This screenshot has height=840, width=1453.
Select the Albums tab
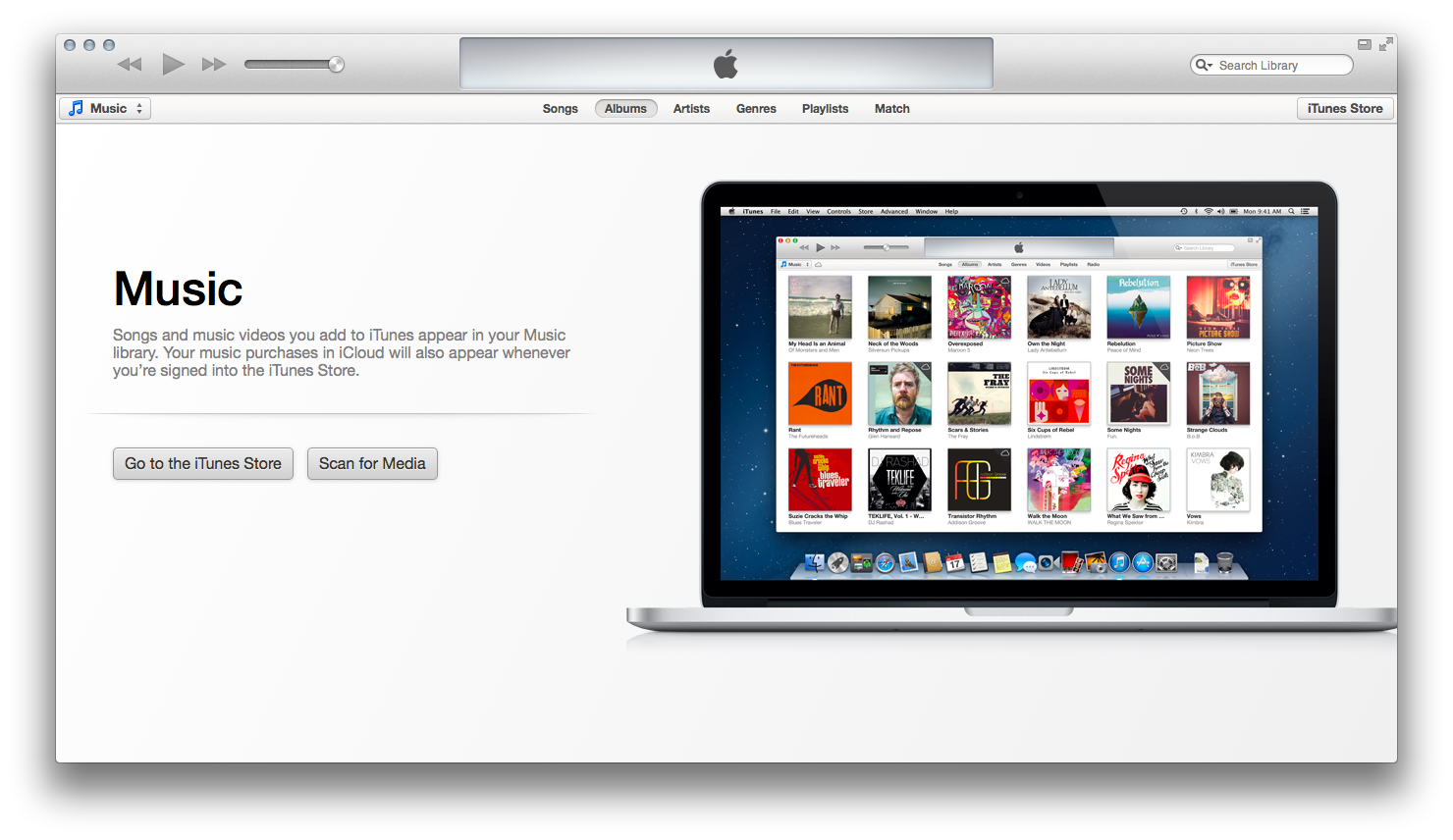(x=625, y=109)
